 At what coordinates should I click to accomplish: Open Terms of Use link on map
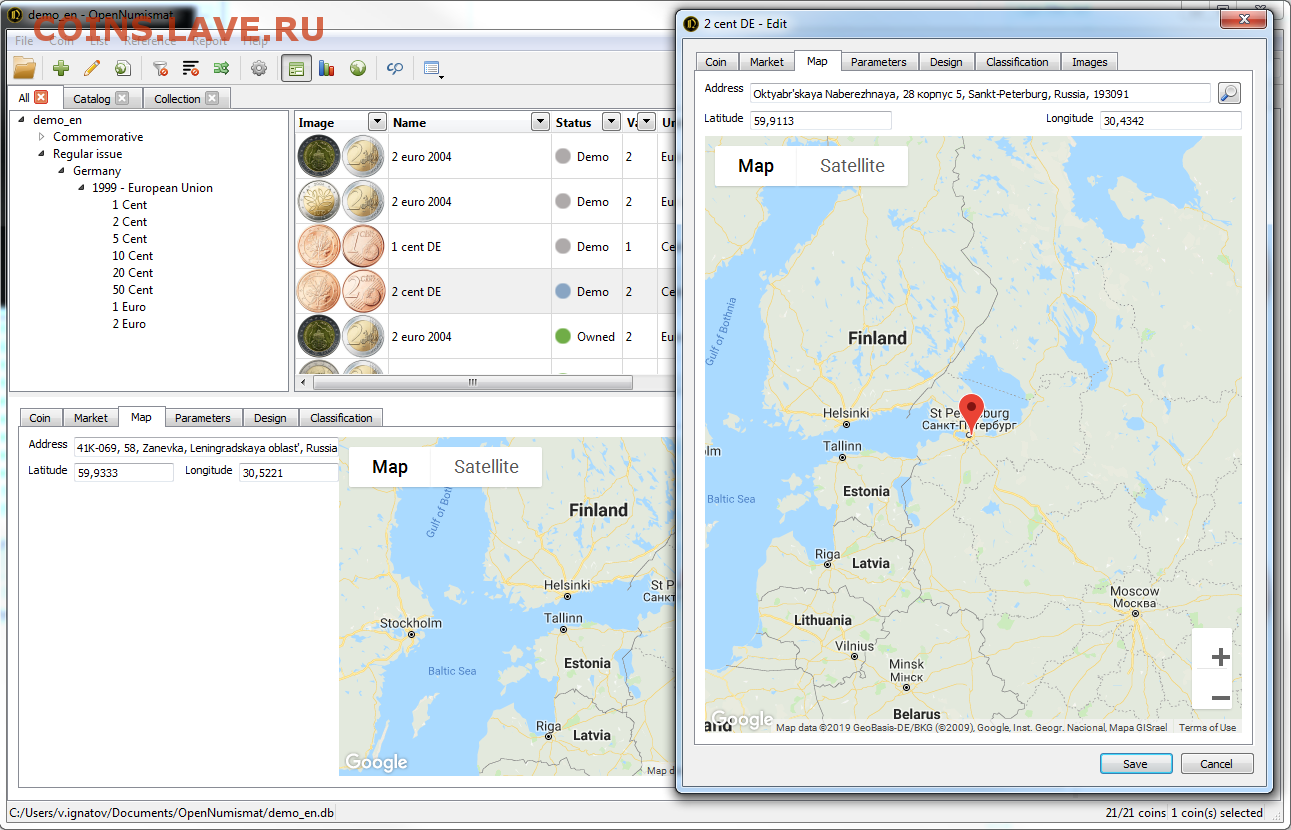tap(1207, 728)
